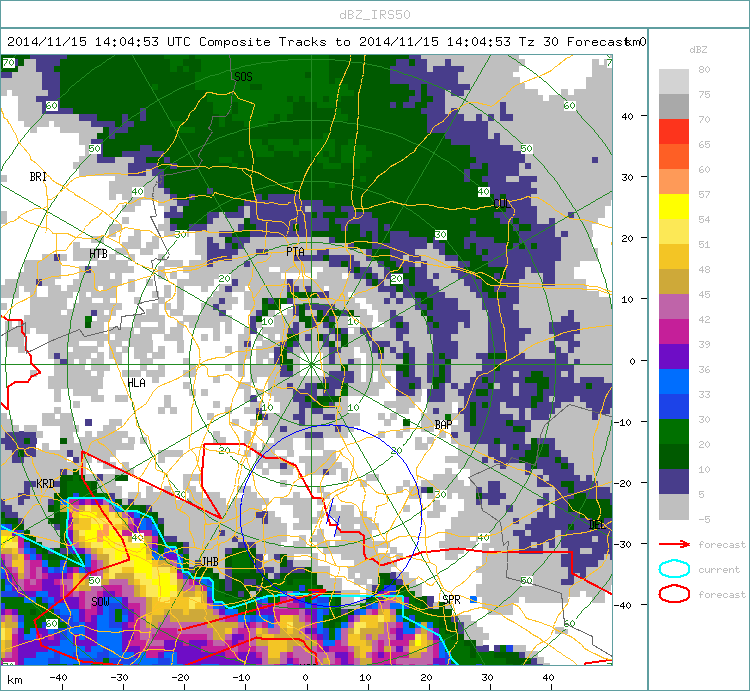Viewport: 750px width, 691px height.
Task: Click -40 on the bottom distance axis
Action: pyautogui.click(x=58, y=678)
